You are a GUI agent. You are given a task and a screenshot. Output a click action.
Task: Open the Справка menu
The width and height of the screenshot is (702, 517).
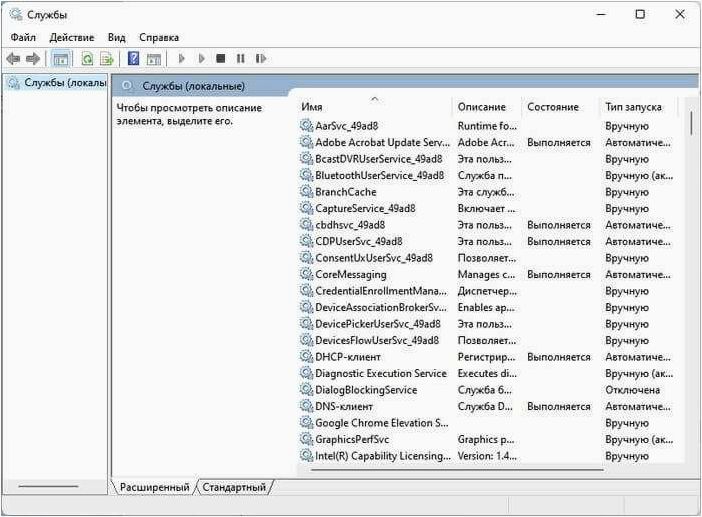coord(159,38)
